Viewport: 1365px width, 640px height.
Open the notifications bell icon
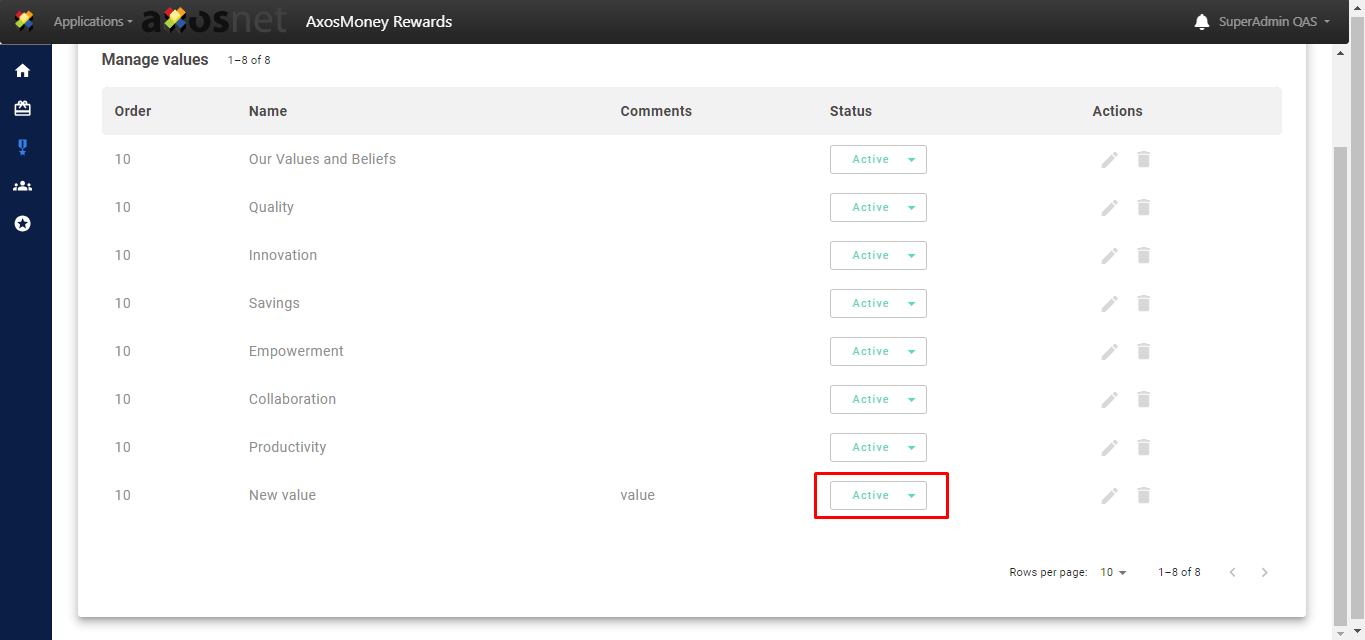tap(1202, 22)
